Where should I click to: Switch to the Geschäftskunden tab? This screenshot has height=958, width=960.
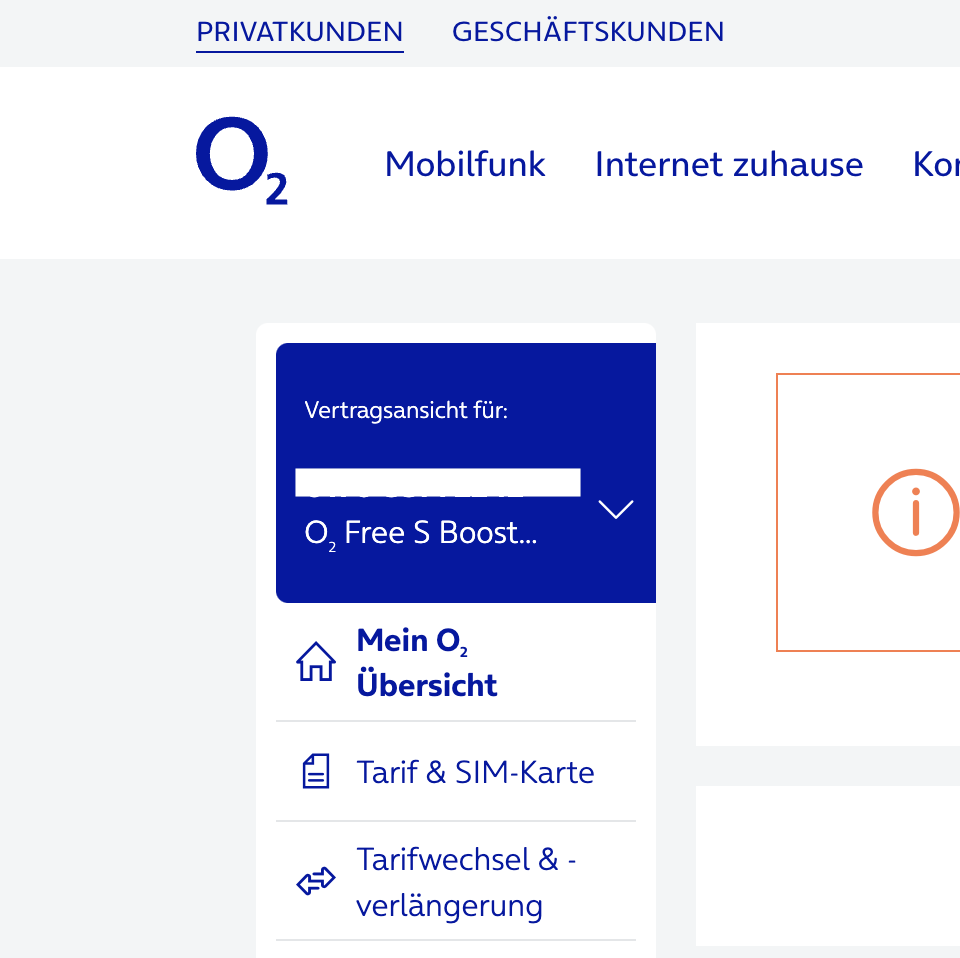tap(588, 32)
